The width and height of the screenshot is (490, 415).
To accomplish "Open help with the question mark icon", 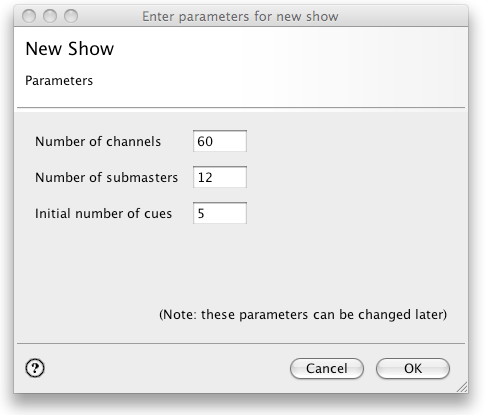I will [35, 368].
